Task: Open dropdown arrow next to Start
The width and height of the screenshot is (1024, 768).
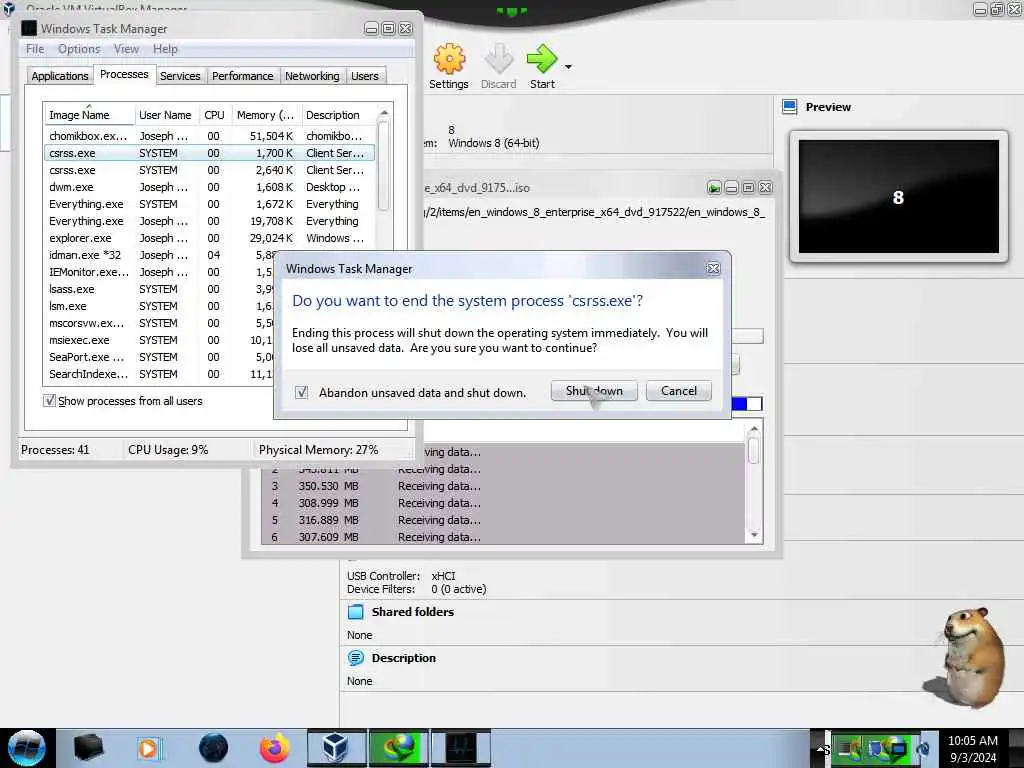Action: pos(568,67)
